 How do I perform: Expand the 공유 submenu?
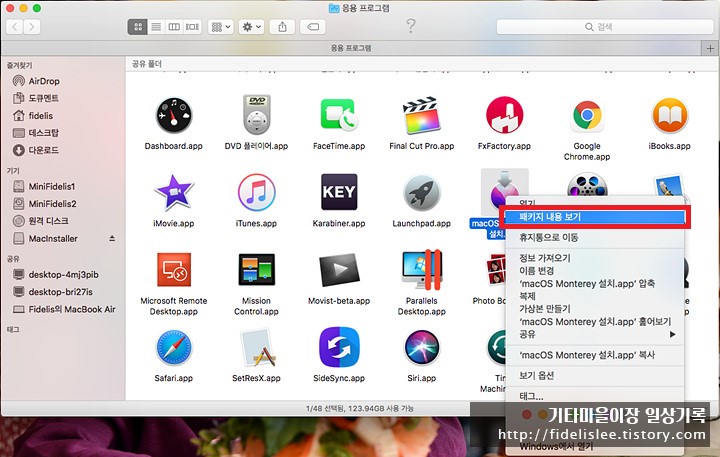pos(595,334)
